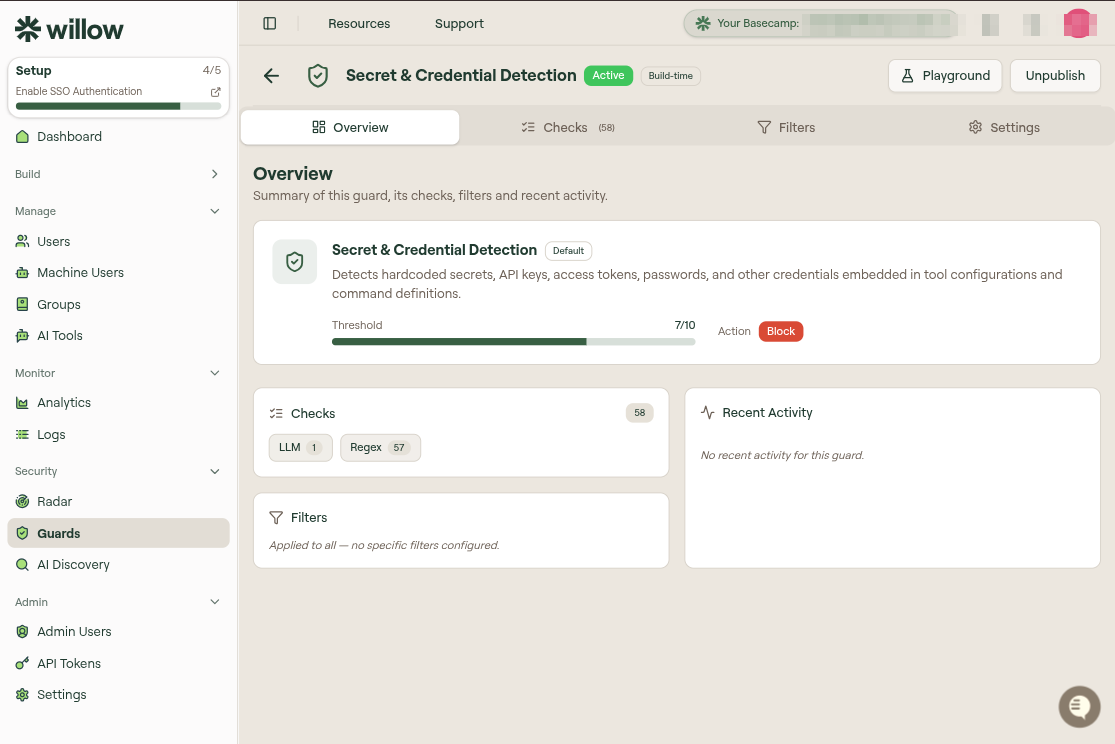
Task: Click 'No recent activity for this guard.'
Action: coord(782,455)
